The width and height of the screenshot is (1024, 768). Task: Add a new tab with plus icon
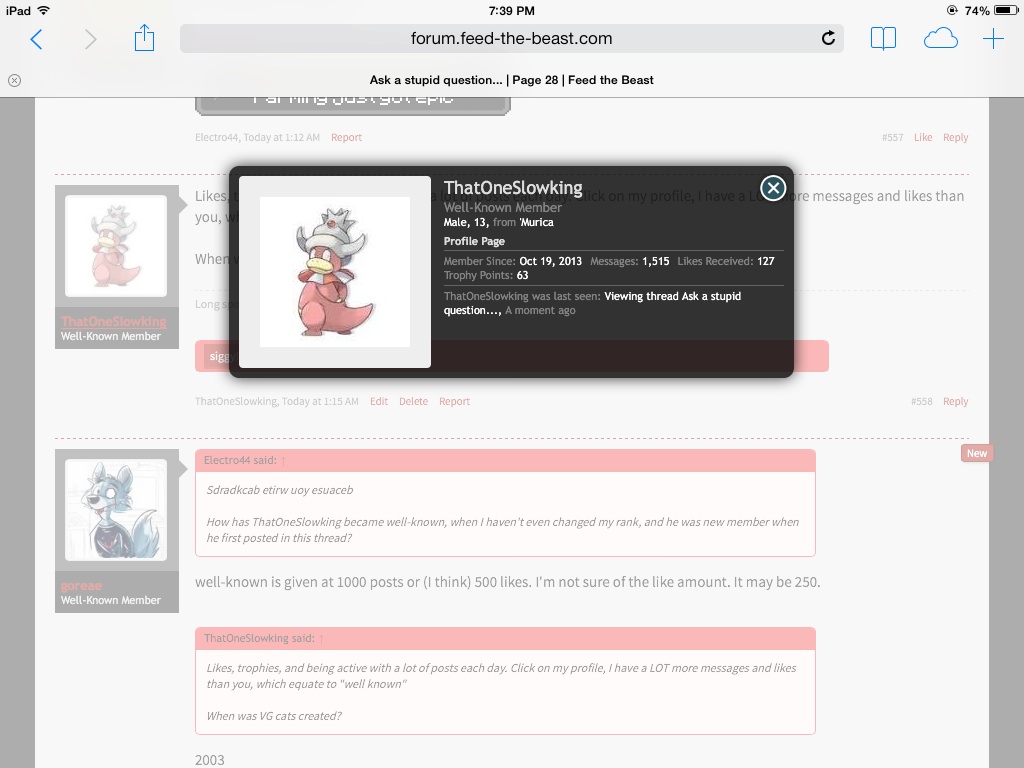[x=993, y=39]
